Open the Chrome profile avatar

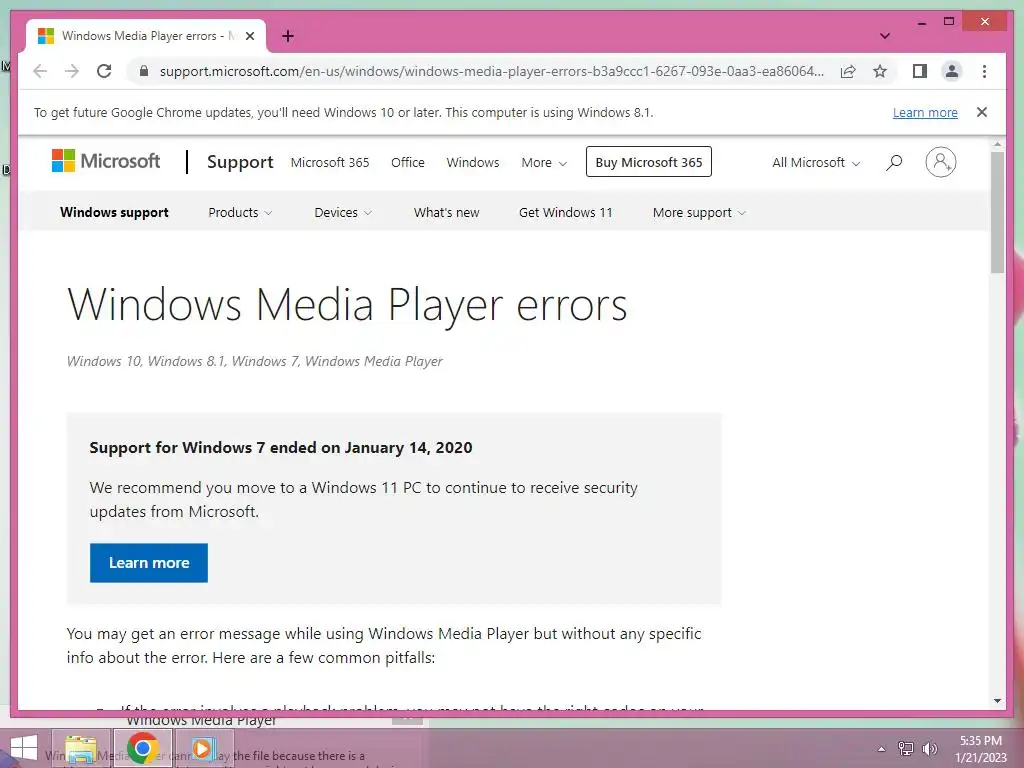click(x=952, y=71)
